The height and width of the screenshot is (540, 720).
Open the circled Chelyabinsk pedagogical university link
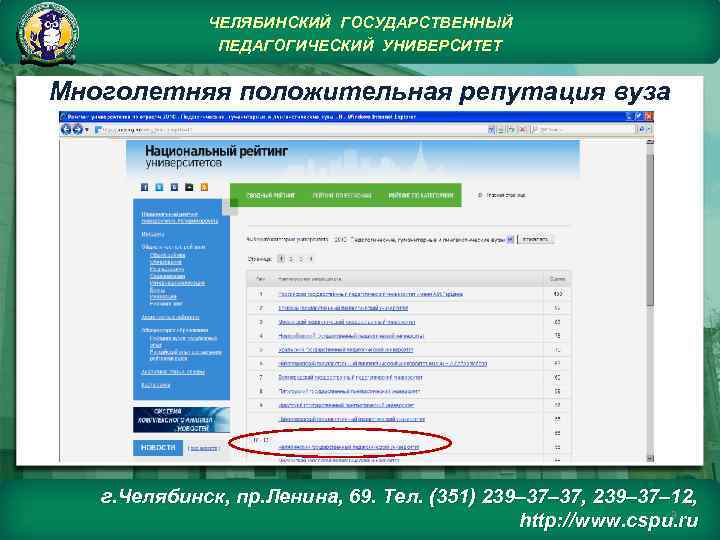(x=349, y=447)
